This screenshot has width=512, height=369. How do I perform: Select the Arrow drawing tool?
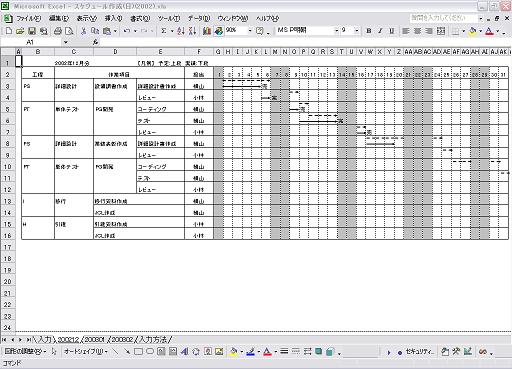127,351
